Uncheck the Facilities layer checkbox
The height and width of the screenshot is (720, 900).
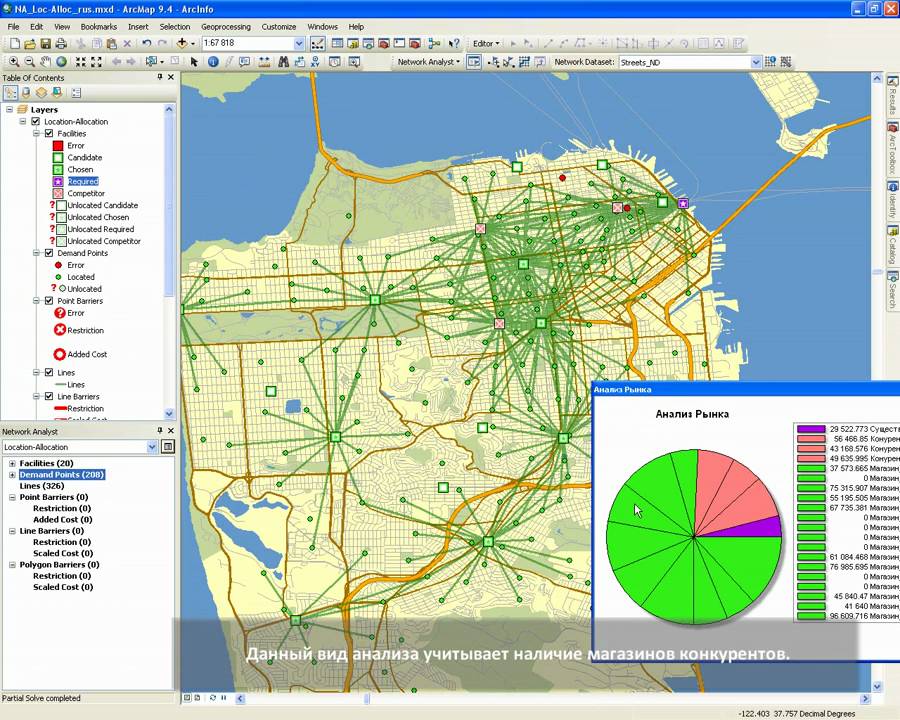49,133
